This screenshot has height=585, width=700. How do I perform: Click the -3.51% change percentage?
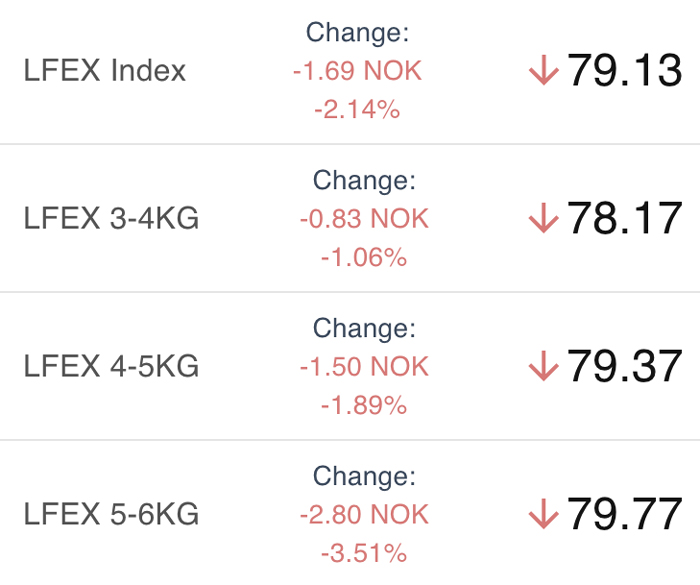(x=364, y=553)
